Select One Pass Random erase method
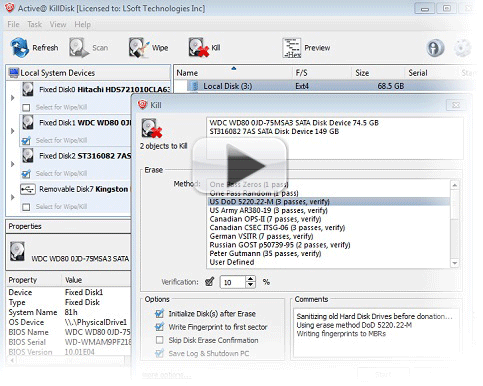Image resolution: width=483 pixels, height=386 pixels. coord(254,193)
